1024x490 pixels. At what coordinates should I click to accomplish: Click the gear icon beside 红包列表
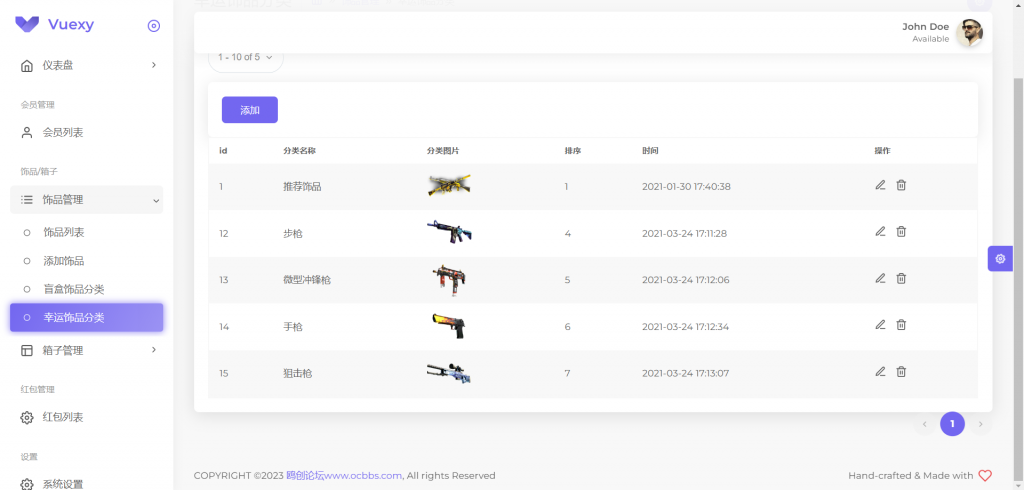27,417
